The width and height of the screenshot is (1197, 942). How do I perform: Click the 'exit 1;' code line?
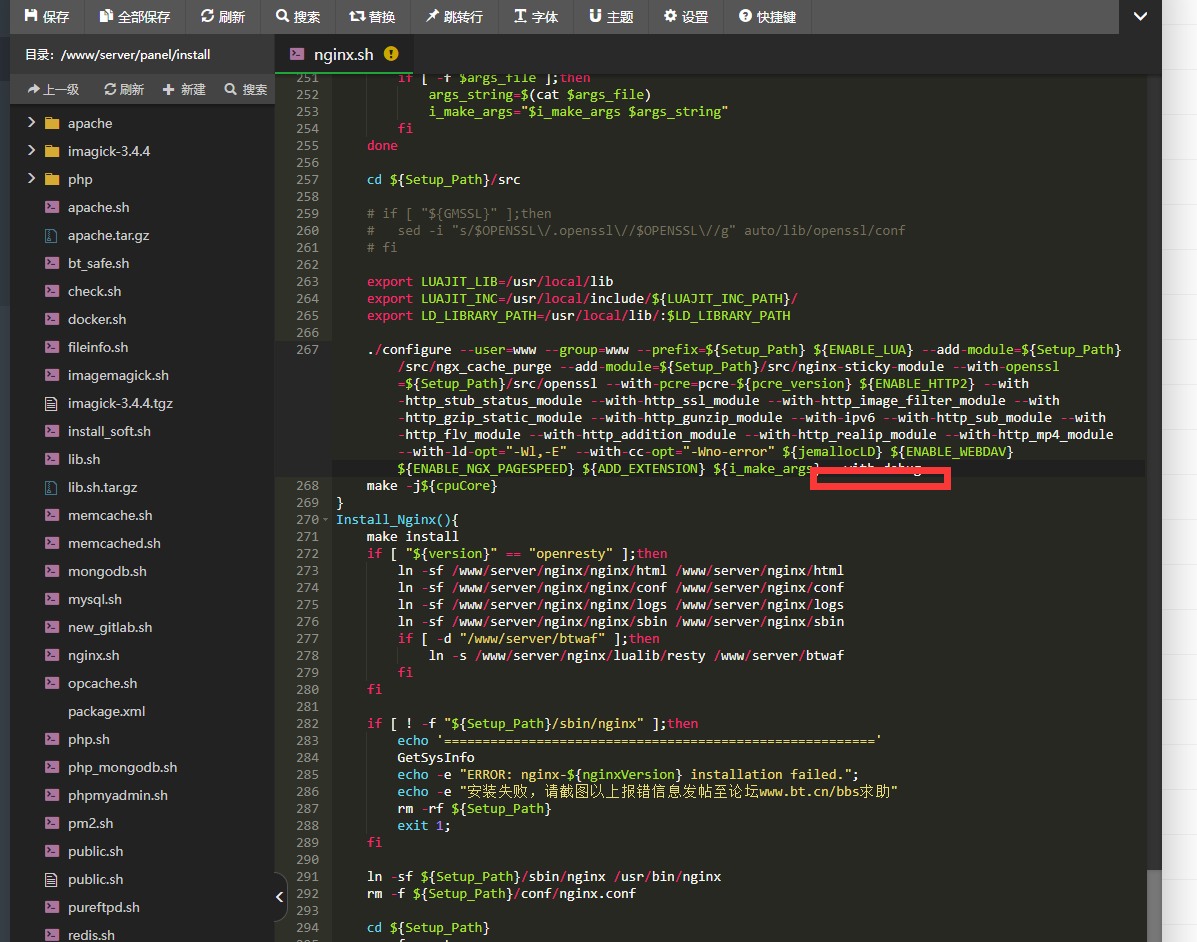coord(424,825)
